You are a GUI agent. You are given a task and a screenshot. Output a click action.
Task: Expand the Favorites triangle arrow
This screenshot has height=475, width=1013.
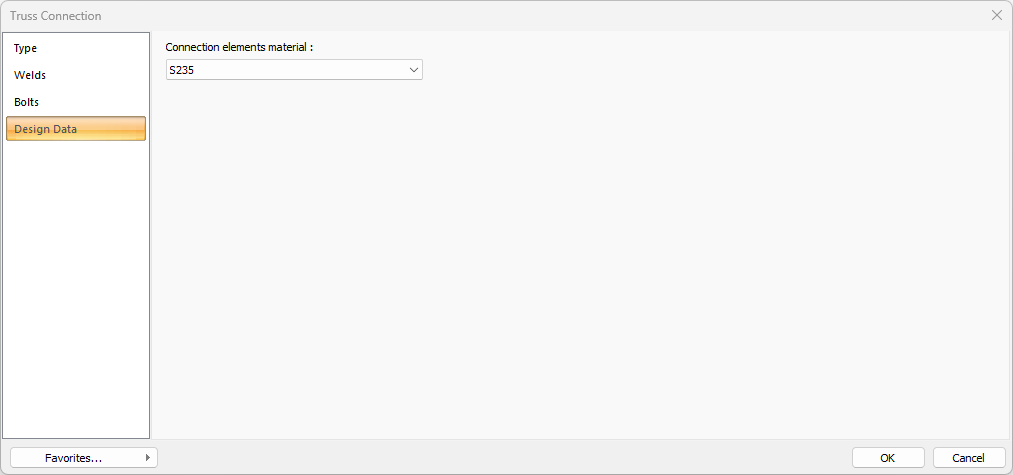pyautogui.click(x=148, y=458)
